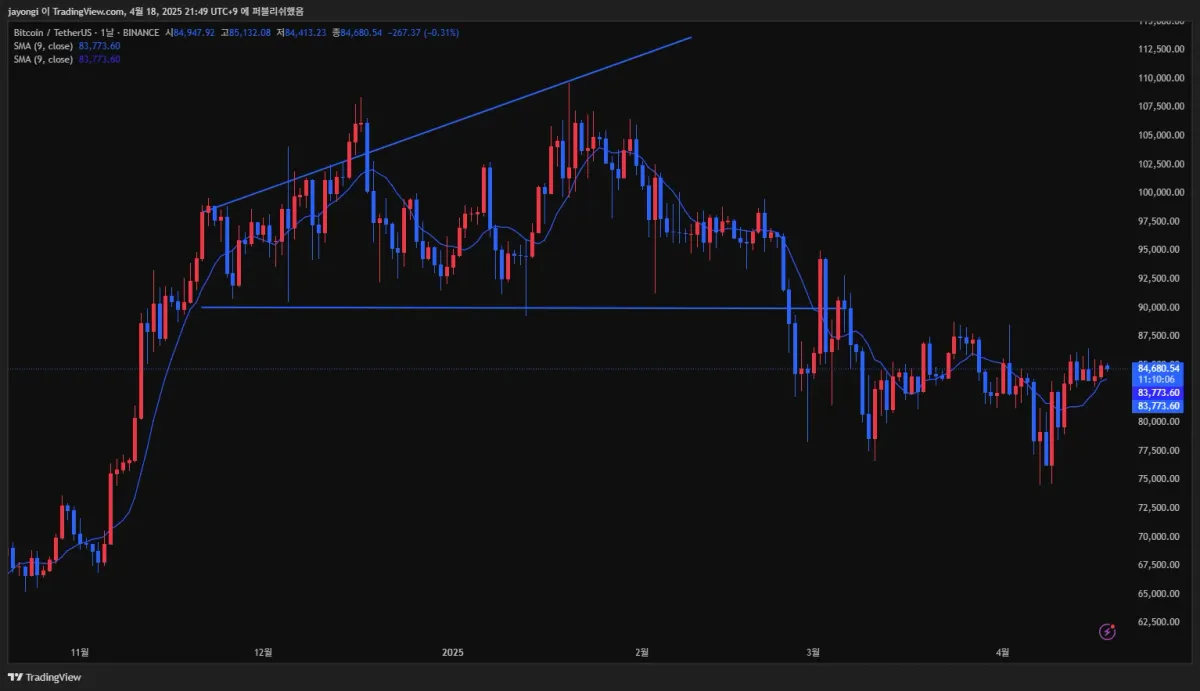Click the 75,000.00 price axis label
This screenshot has height=691, width=1200.
pyautogui.click(x=1160, y=479)
